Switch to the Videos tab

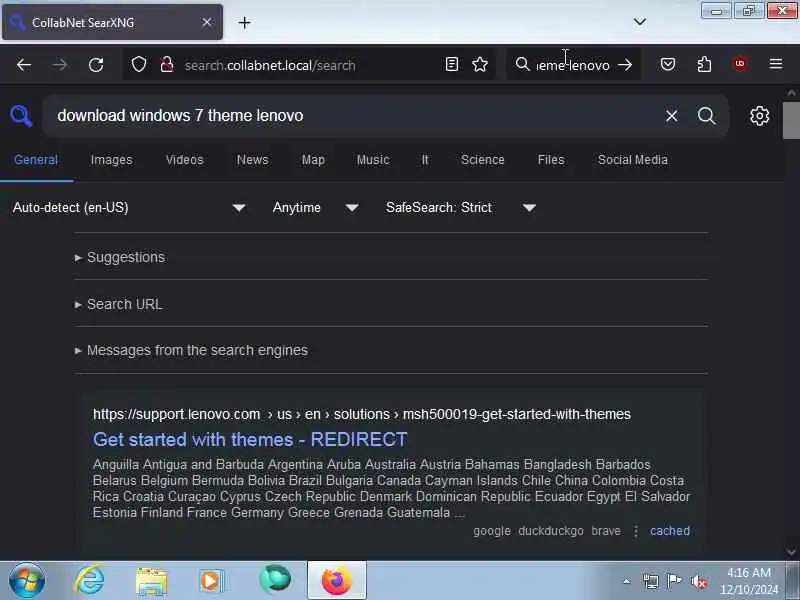(184, 160)
